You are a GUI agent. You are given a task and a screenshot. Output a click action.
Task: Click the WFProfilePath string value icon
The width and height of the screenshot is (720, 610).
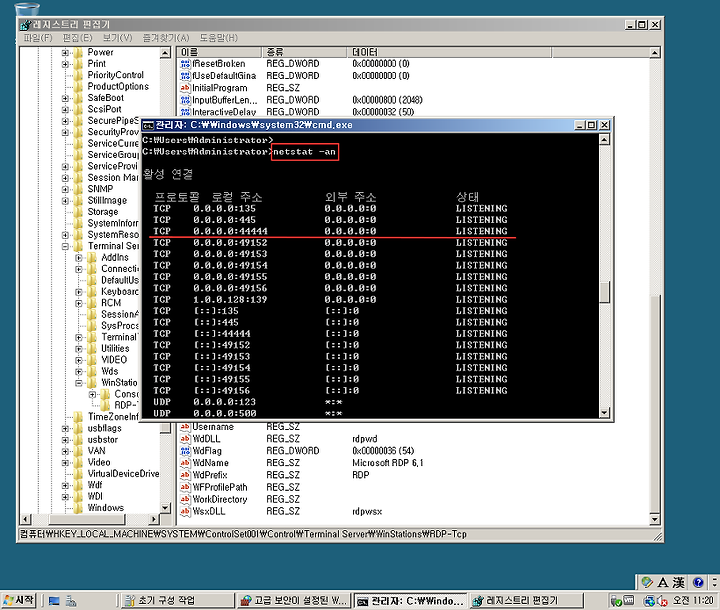[x=185, y=487]
